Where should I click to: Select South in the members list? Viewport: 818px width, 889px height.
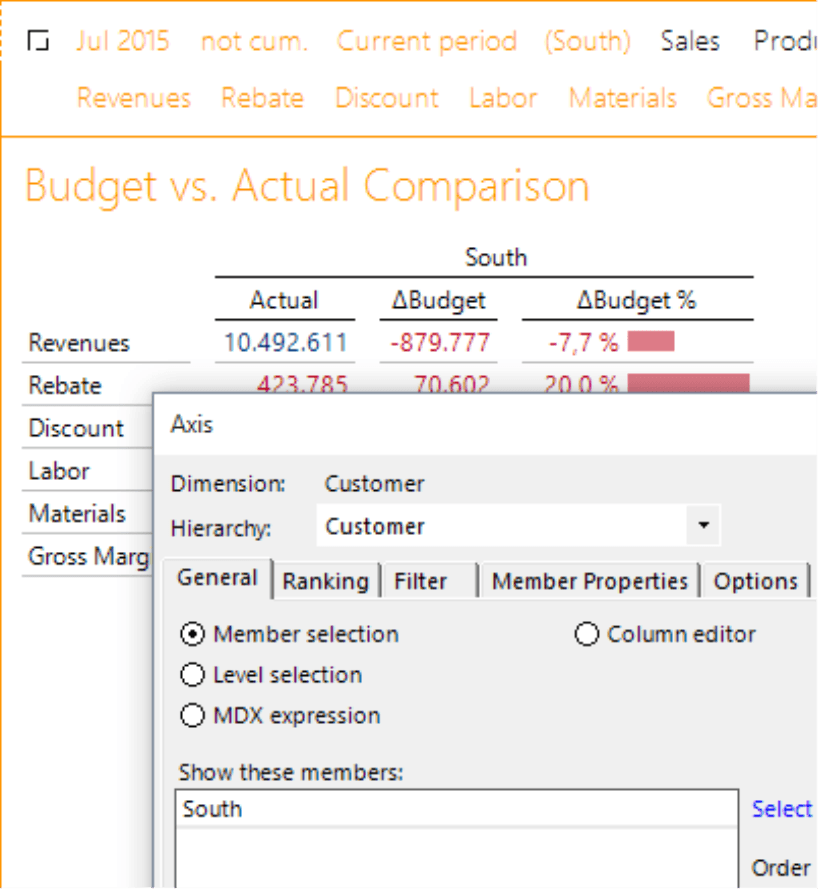[x=213, y=809]
